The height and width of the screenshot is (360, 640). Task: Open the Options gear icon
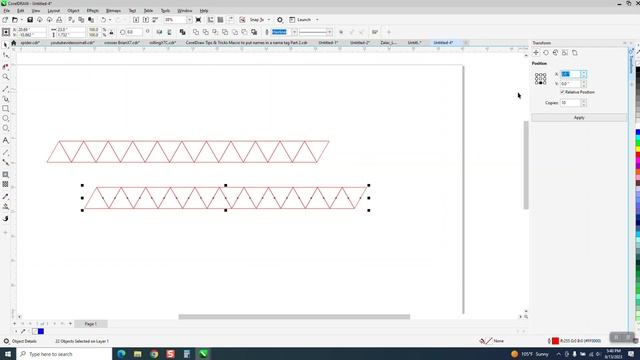(x=280, y=20)
